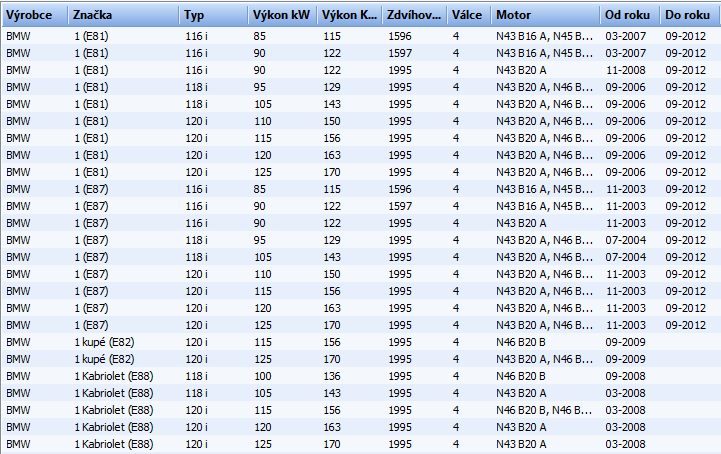The image size is (721, 454).
Task: Click the 129 cell in 1 (E87) row
Action: 332,241
